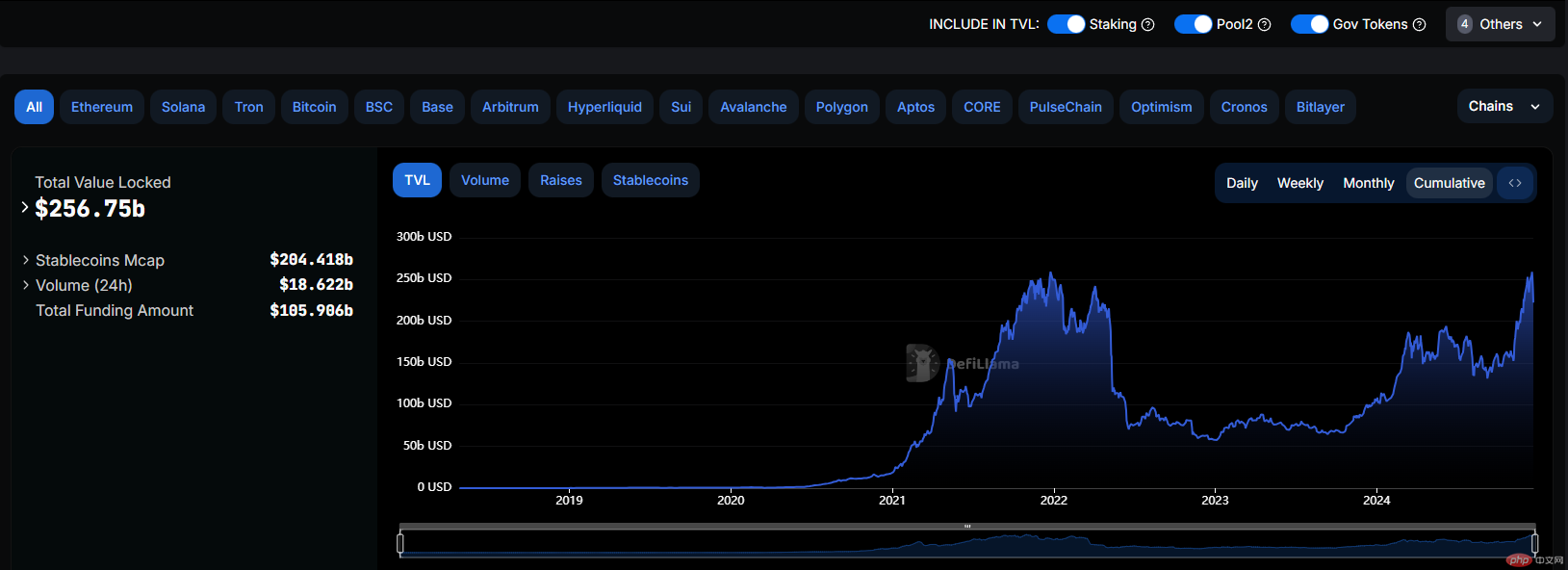Open the Others dropdown menu

[x=1500, y=24]
